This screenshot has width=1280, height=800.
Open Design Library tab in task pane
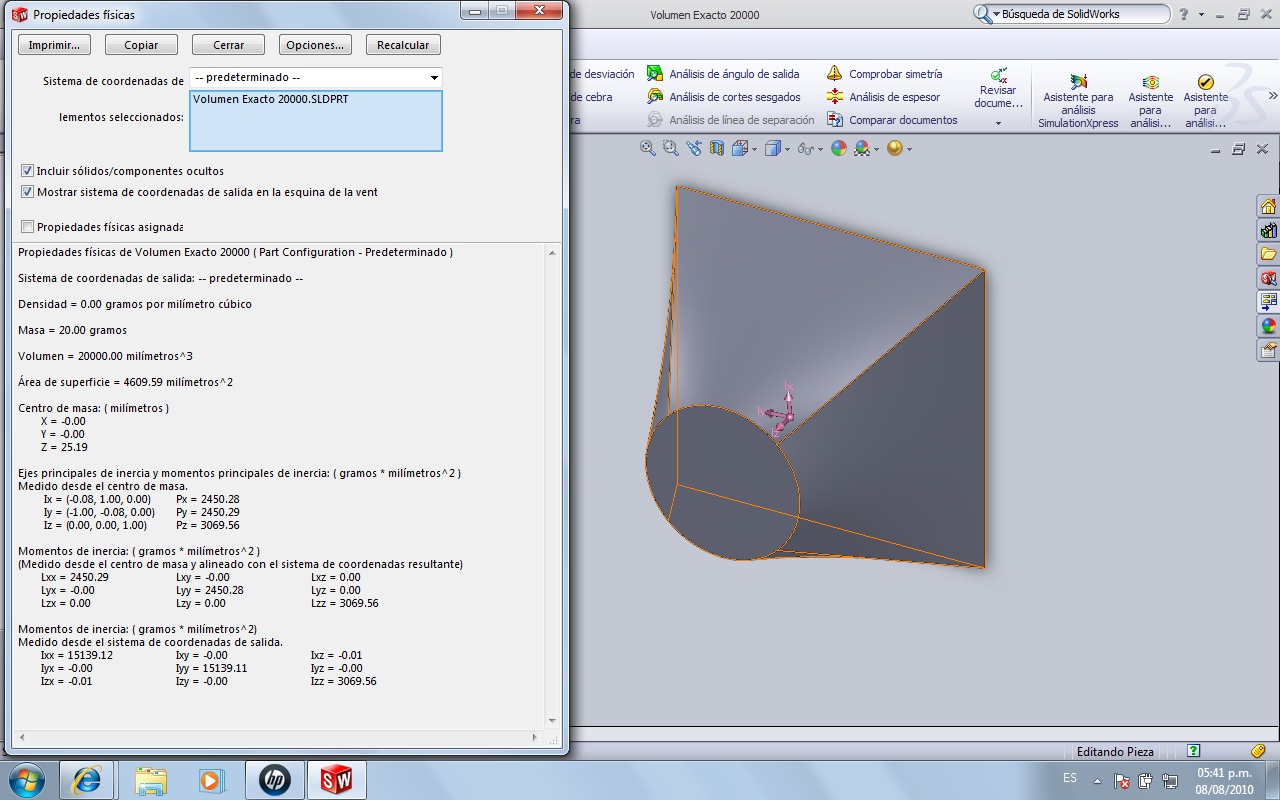pyautogui.click(x=1268, y=230)
